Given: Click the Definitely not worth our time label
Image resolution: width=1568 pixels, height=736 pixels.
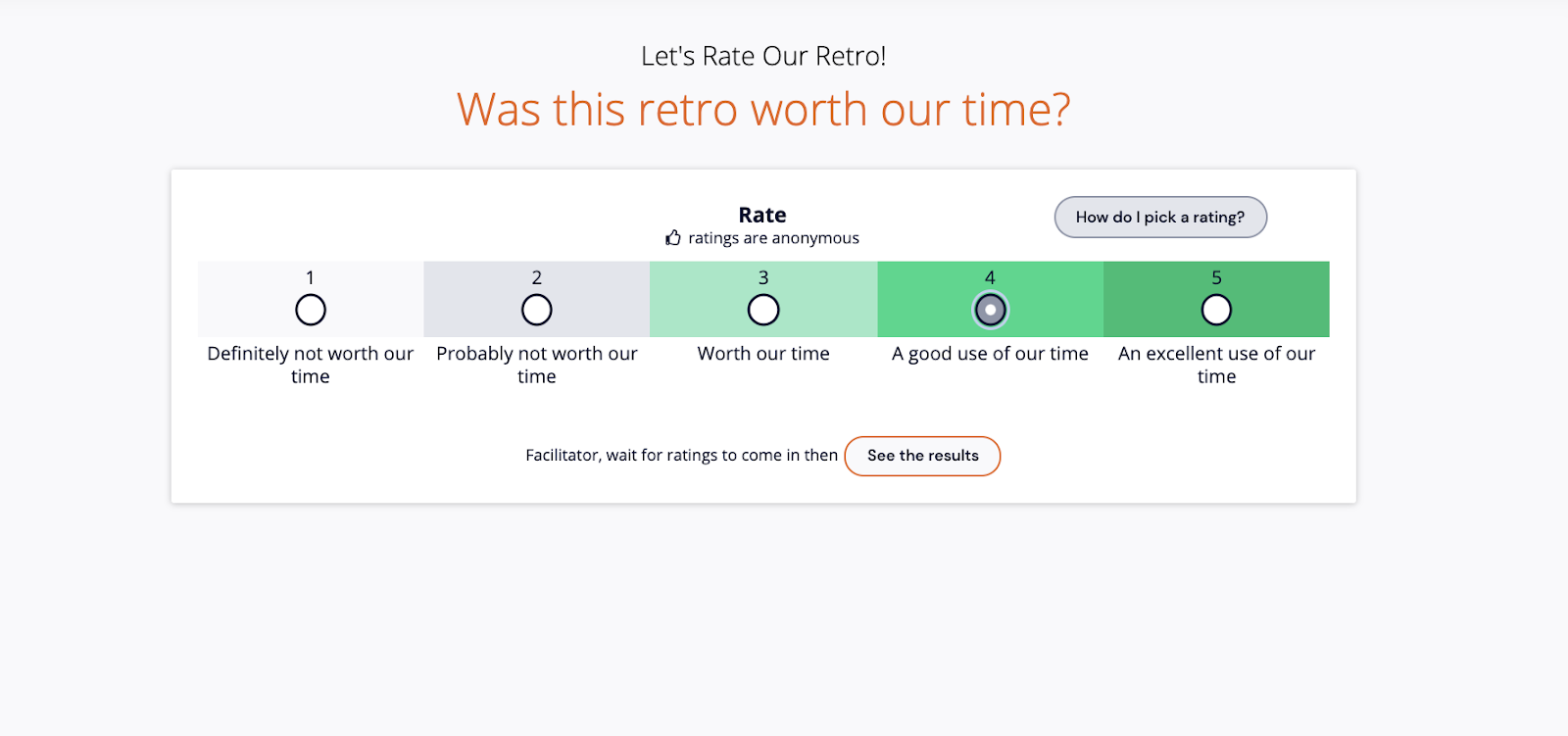Looking at the screenshot, I should 310,365.
